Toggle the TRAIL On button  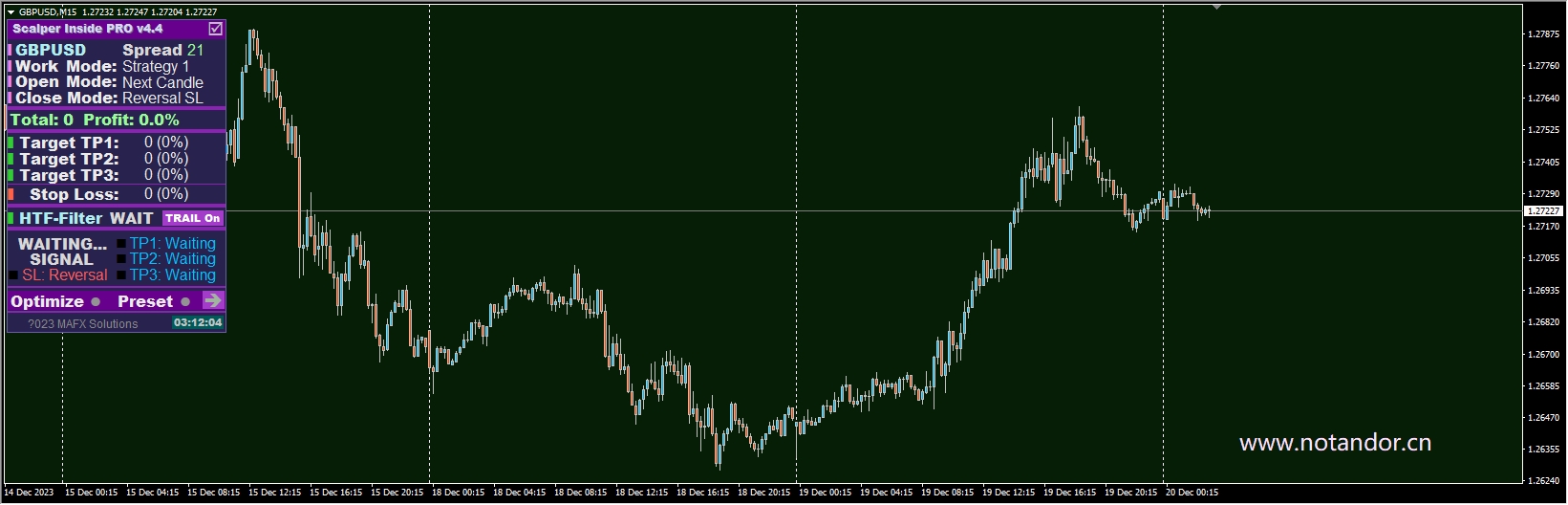pyautogui.click(x=193, y=218)
